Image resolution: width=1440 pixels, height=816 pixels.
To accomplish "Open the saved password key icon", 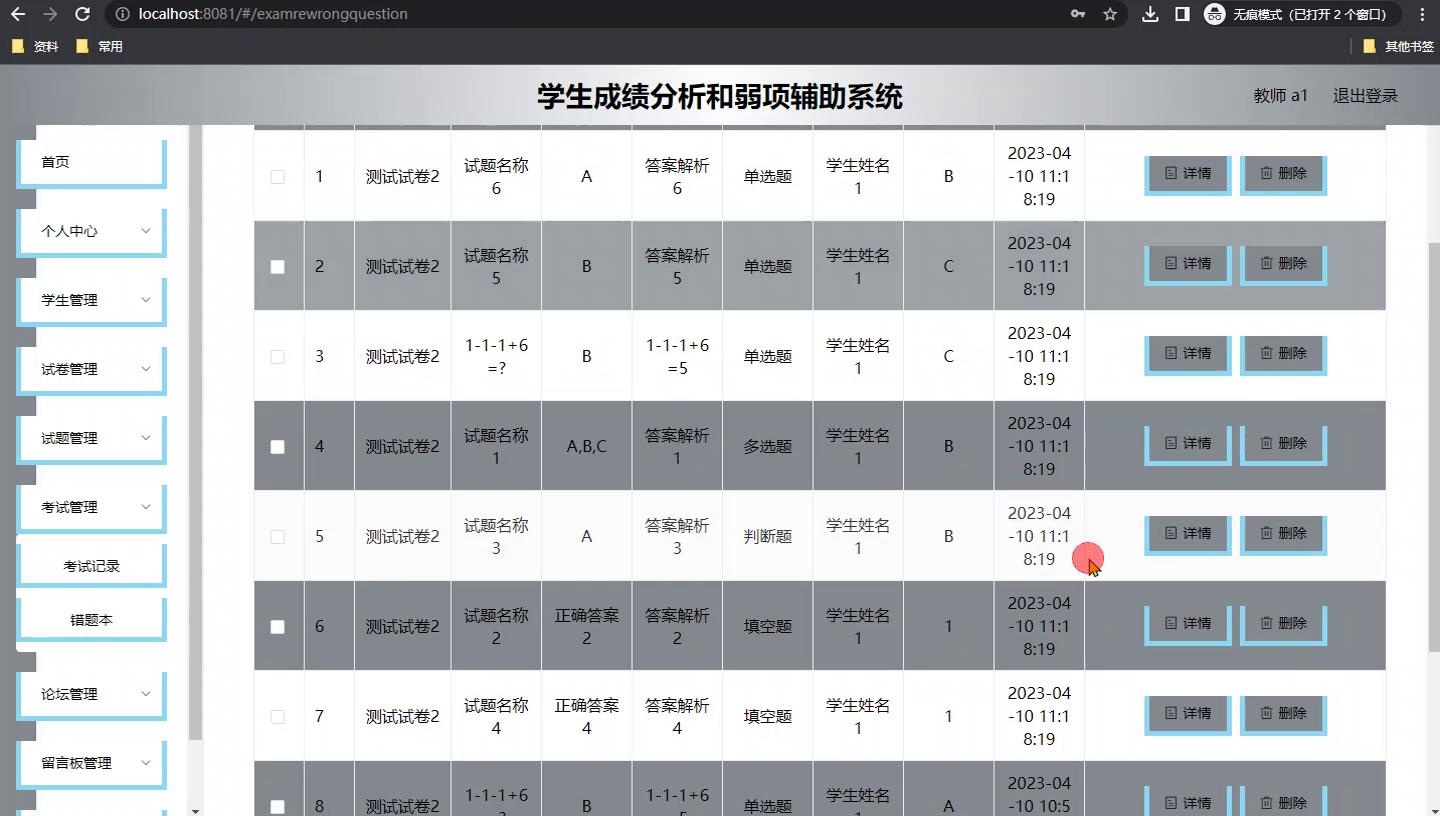I will tap(1077, 14).
